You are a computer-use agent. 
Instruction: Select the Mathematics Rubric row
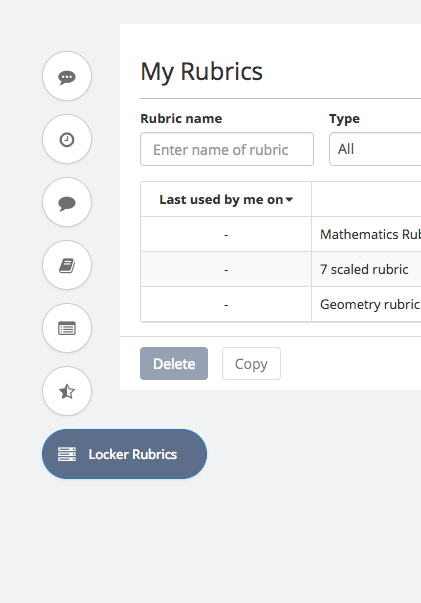(281, 234)
